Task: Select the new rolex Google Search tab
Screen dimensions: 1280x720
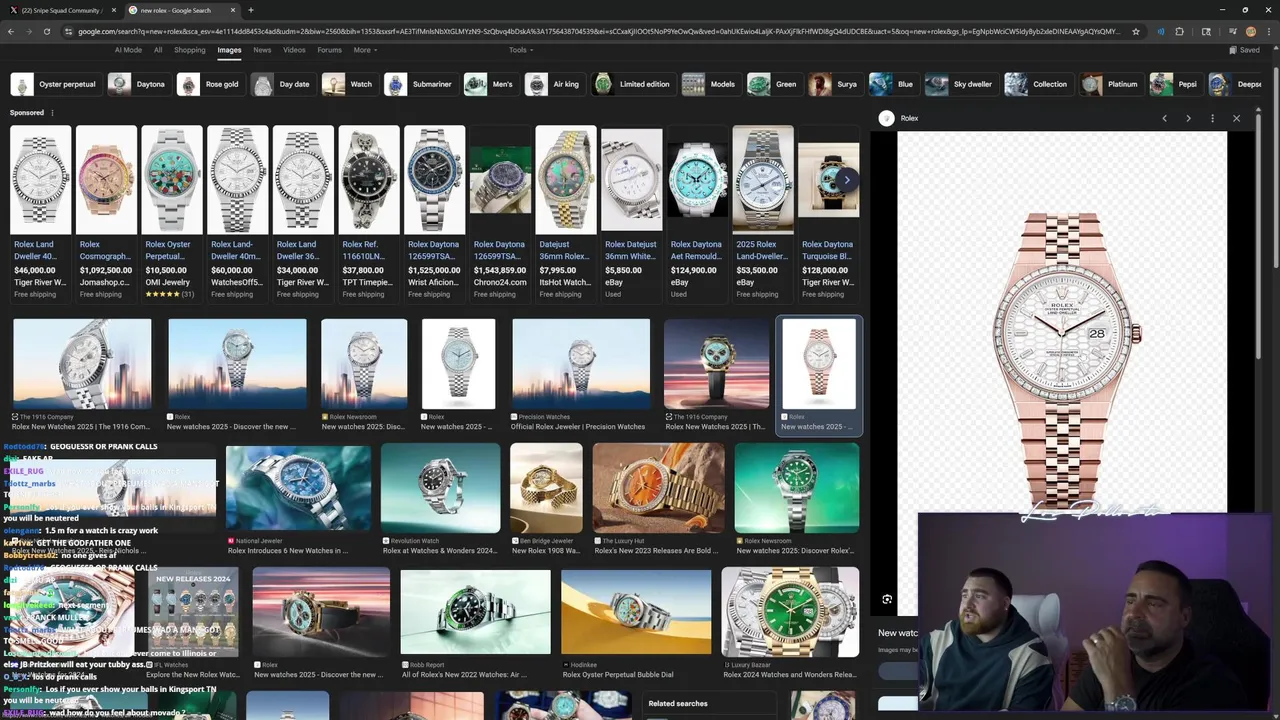Action: click(x=181, y=10)
